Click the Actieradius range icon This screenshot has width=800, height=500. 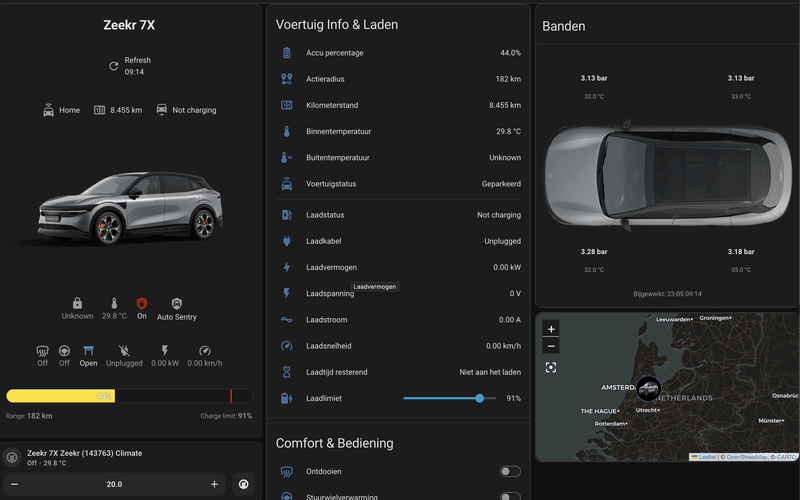[287, 79]
